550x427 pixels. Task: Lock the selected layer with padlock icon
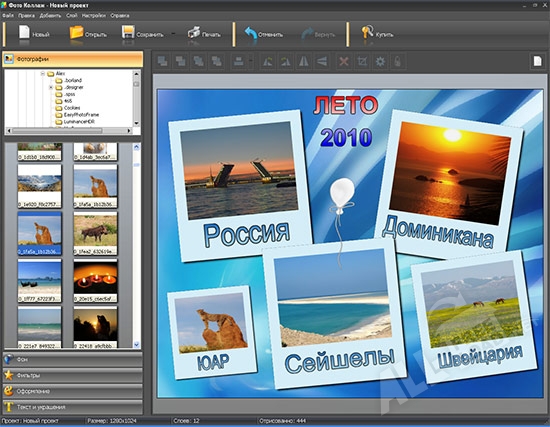(x=398, y=61)
